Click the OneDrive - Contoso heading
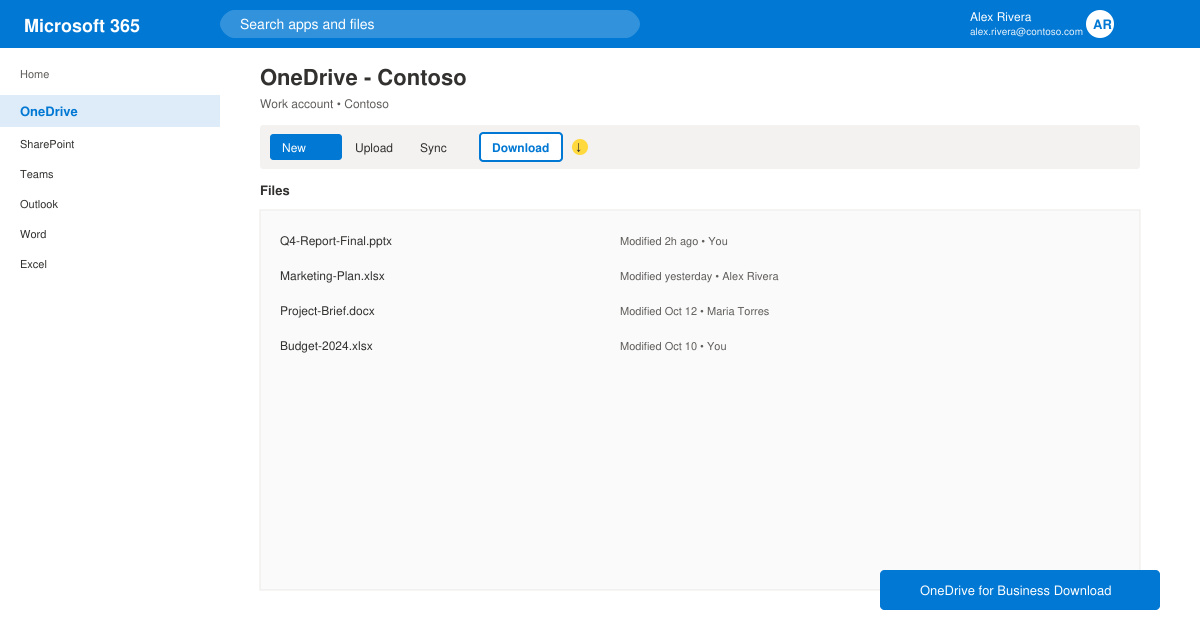This screenshot has width=1200, height=630. tap(363, 78)
